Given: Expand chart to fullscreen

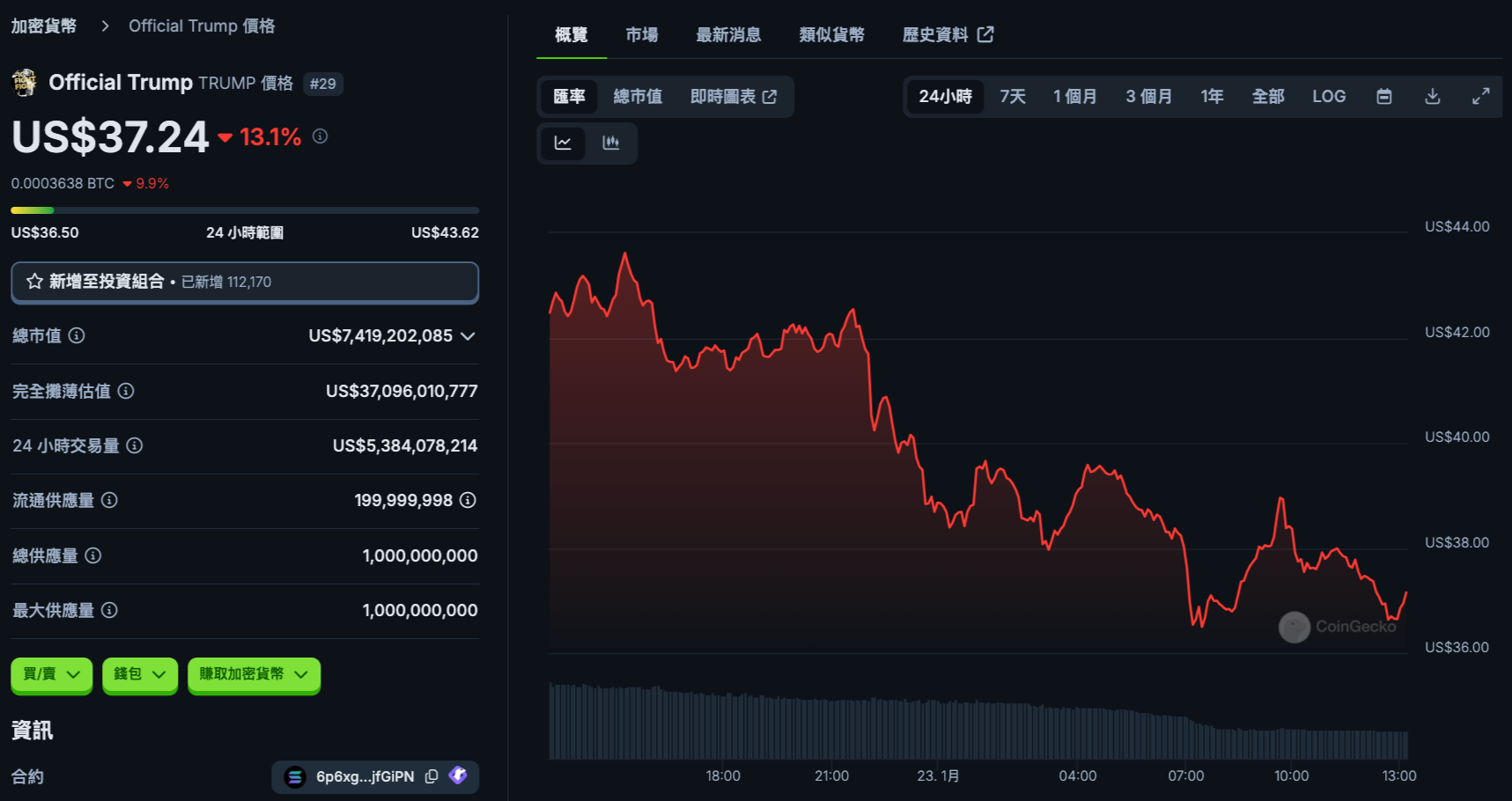Looking at the screenshot, I should tap(1480, 96).
